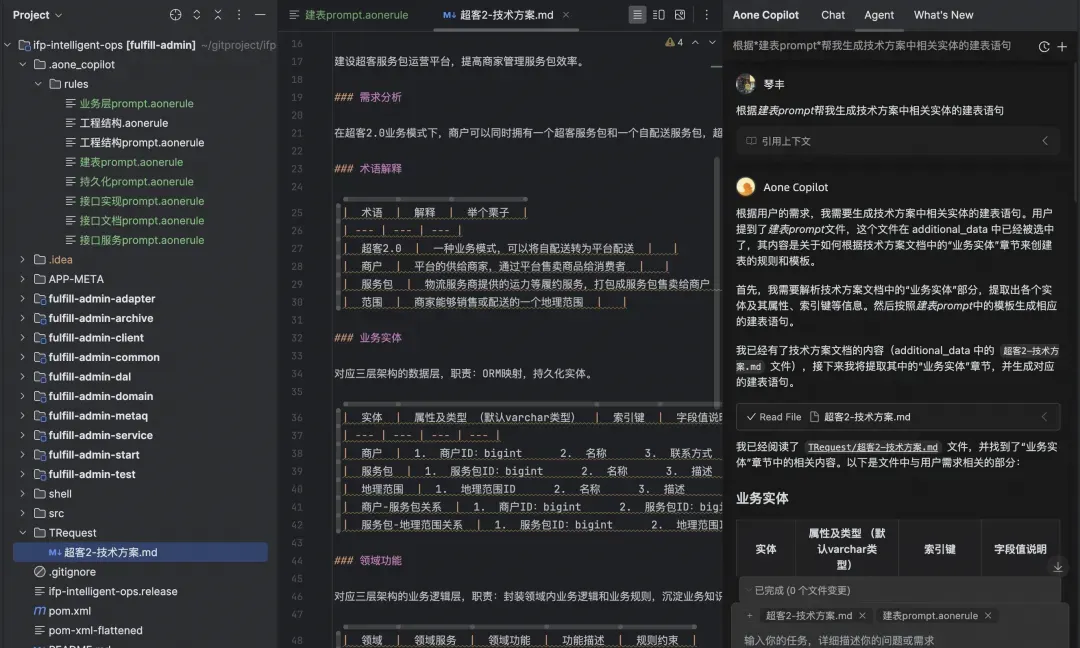This screenshot has width=1080, height=648.
Task: Expand the .idea folder
Action: 23,259
